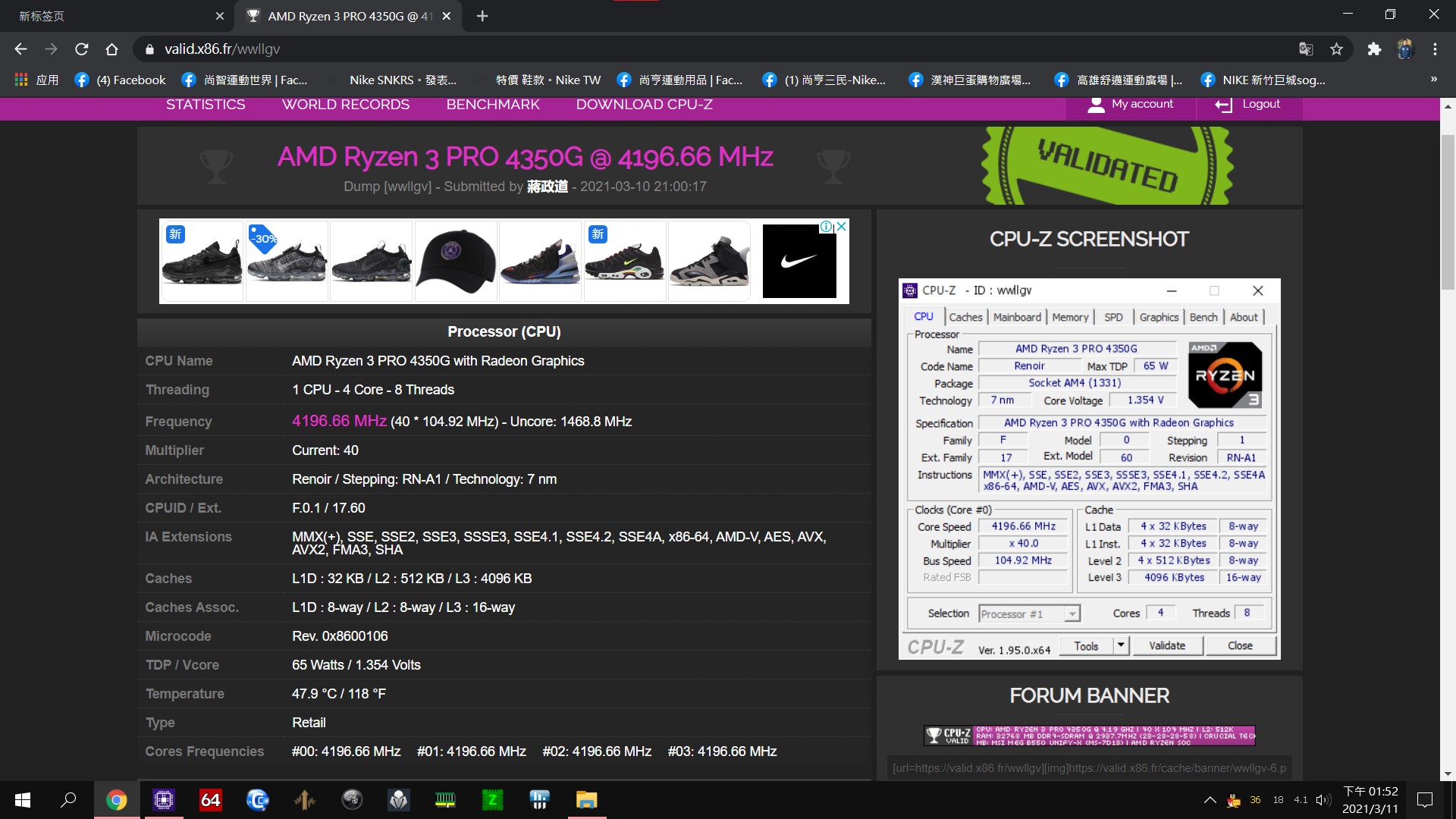Open the extensions puzzle icon
The width and height of the screenshot is (1456, 819).
1374,49
